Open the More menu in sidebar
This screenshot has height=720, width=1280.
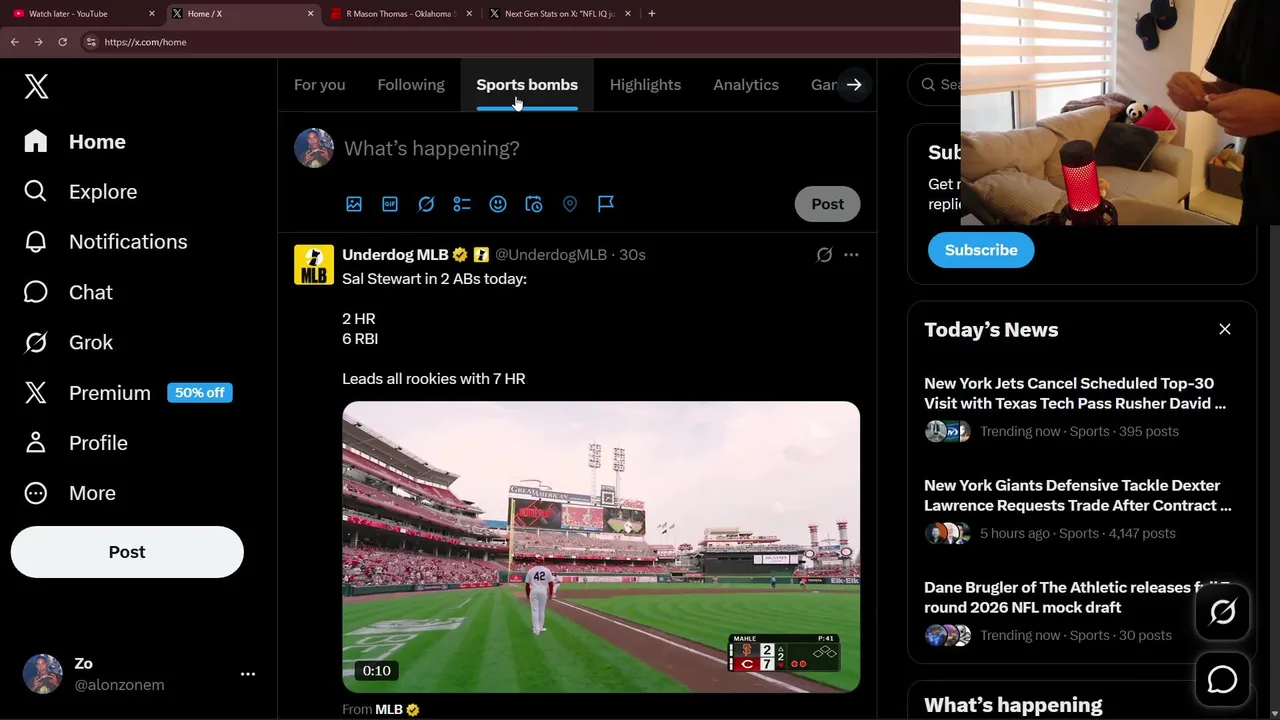(x=70, y=493)
